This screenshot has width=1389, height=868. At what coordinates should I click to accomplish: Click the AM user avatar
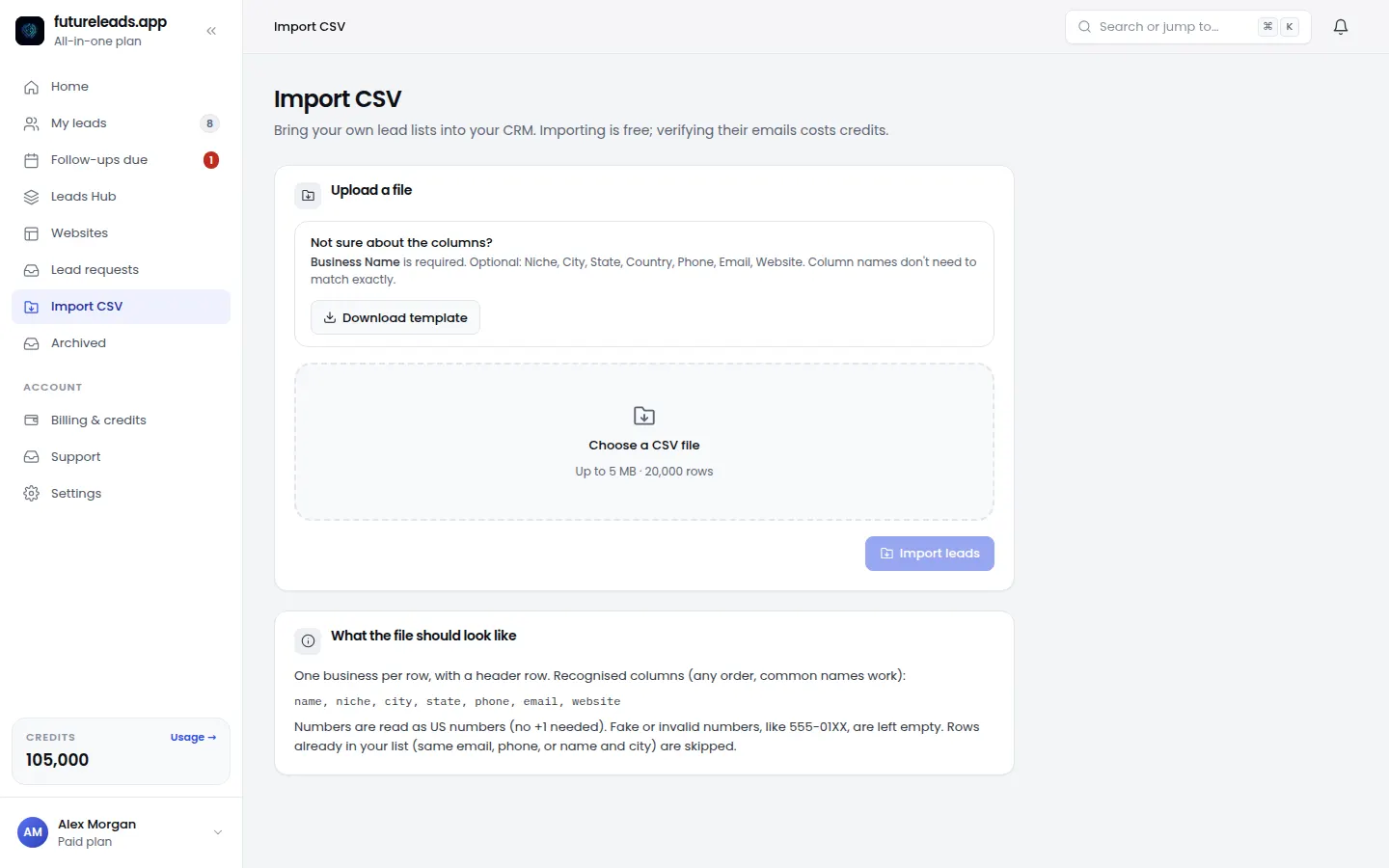[x=33, y=832]
